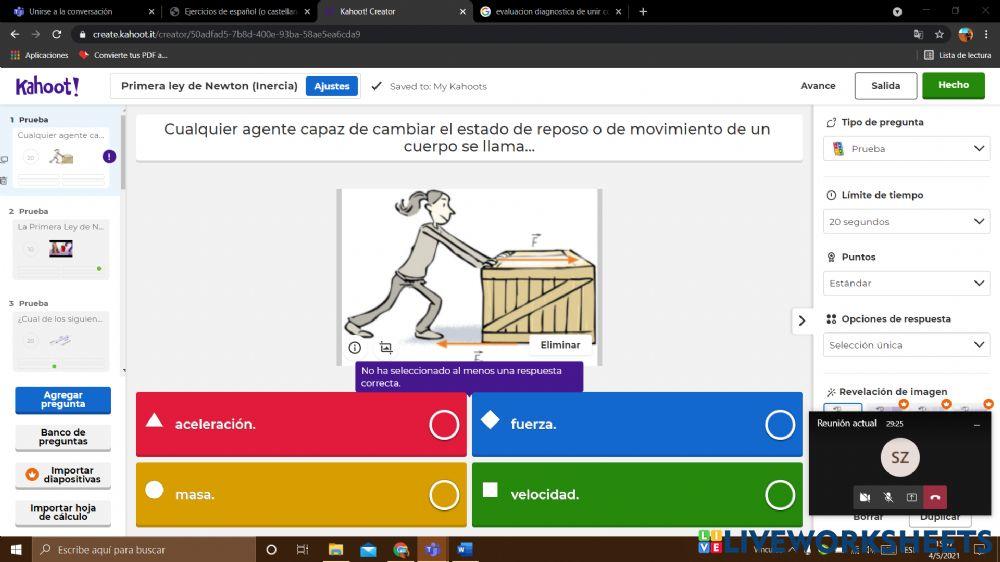This screenshot has height=562, width=1000.
Task: Open Aplicaciones bookmarks shortcut
Action: tap(40, 55)
